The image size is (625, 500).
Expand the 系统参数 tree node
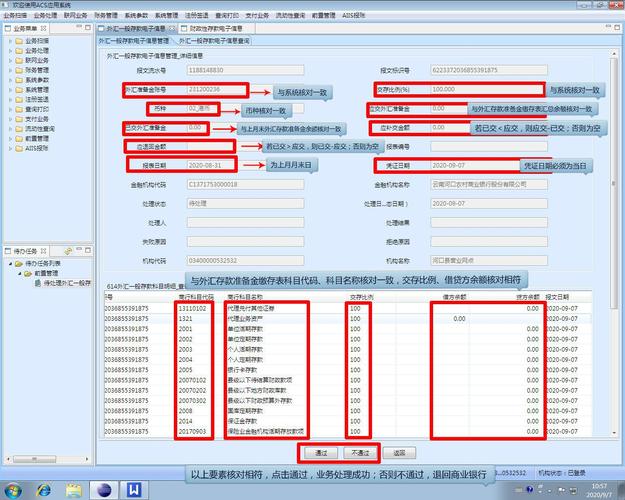pos(10,80)
